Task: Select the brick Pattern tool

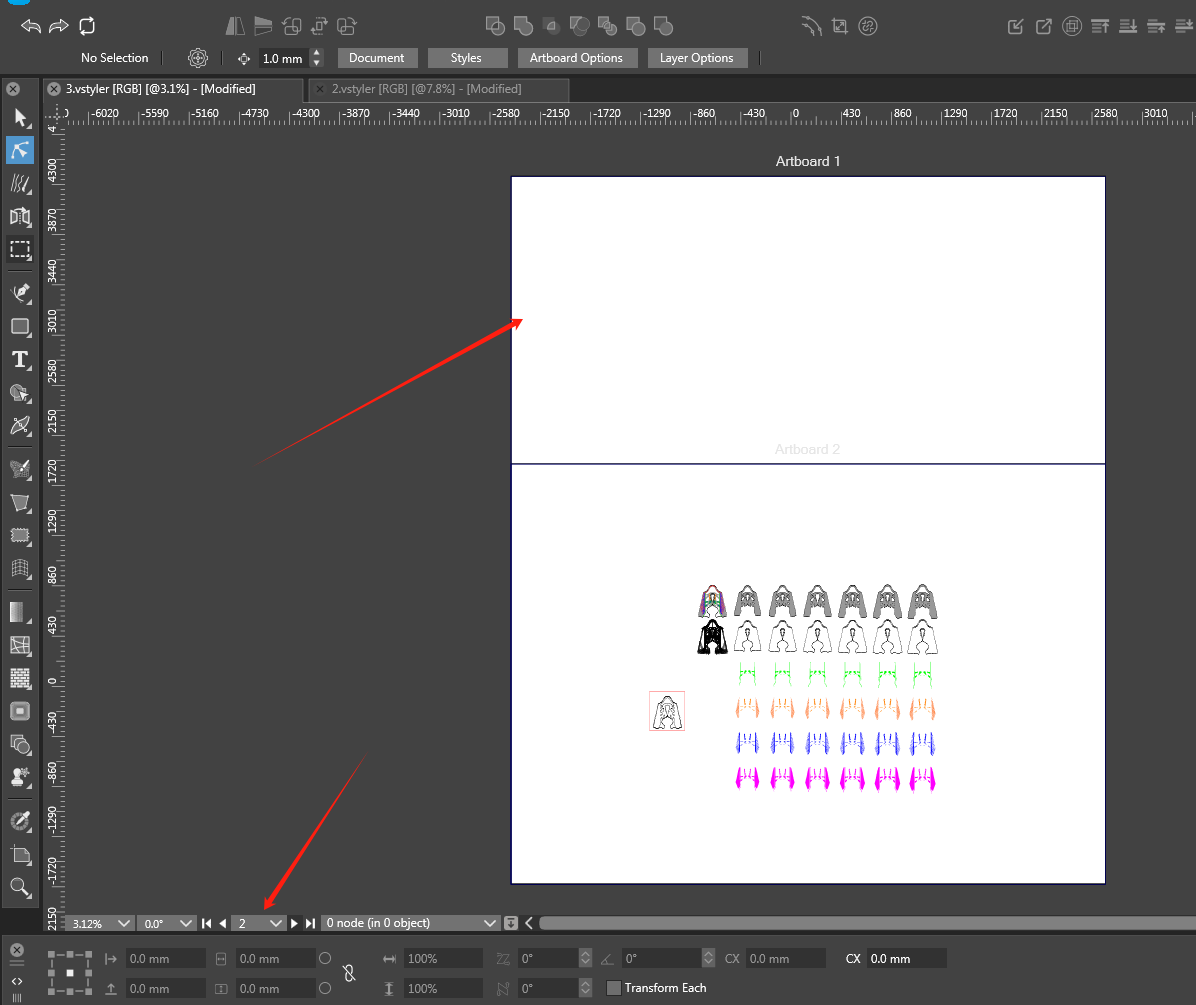Action: [20, 679]
